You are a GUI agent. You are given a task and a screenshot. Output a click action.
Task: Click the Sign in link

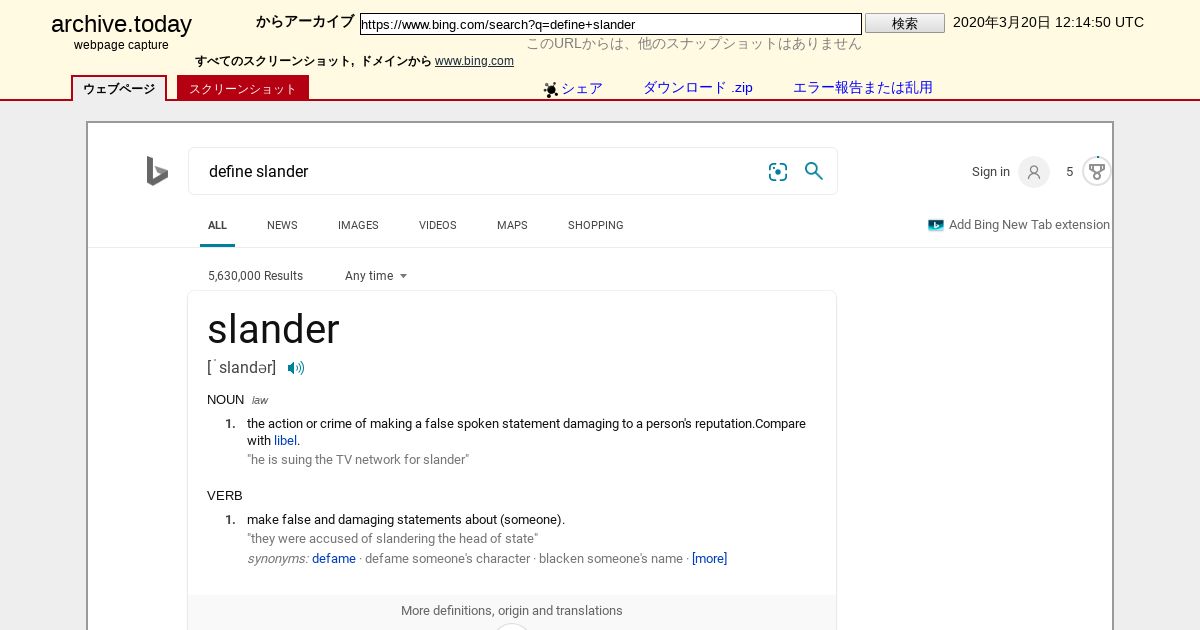991,172
